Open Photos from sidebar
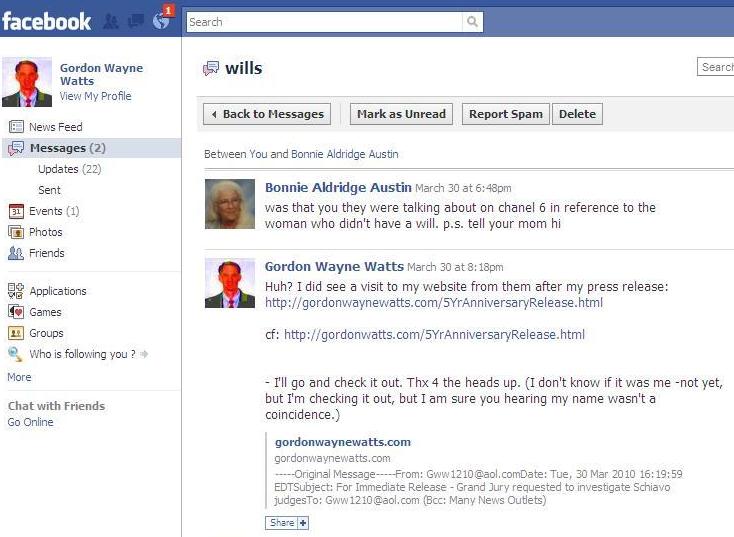 coord(45,232)
